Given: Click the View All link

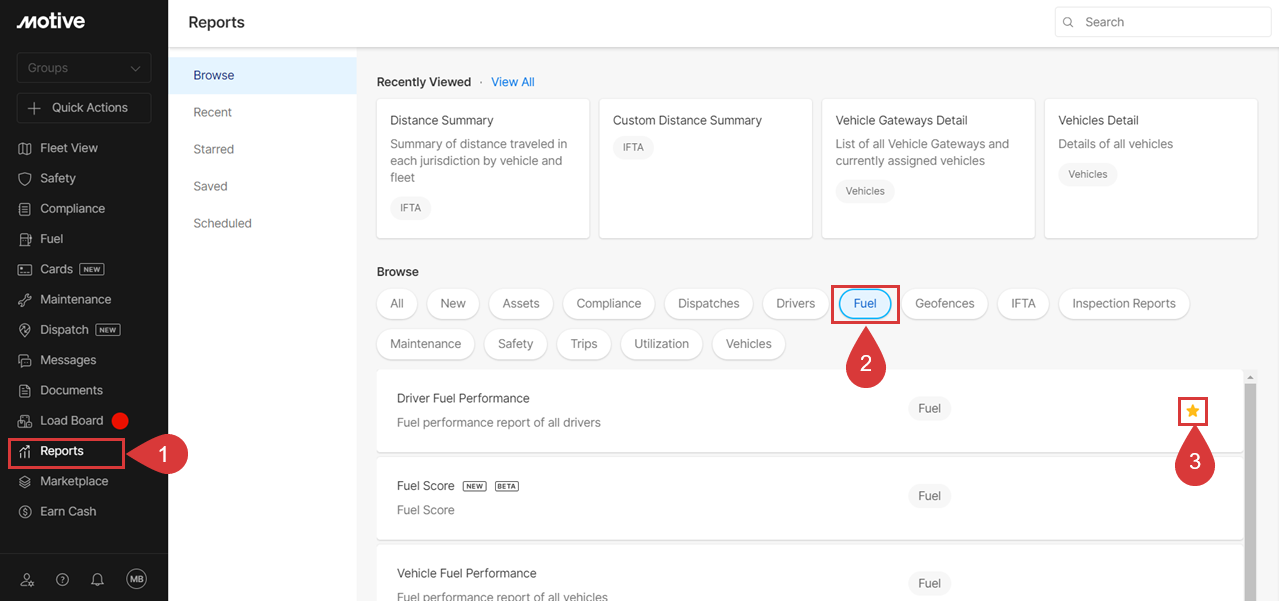Looking at the screenshot, I should [512, 82].
